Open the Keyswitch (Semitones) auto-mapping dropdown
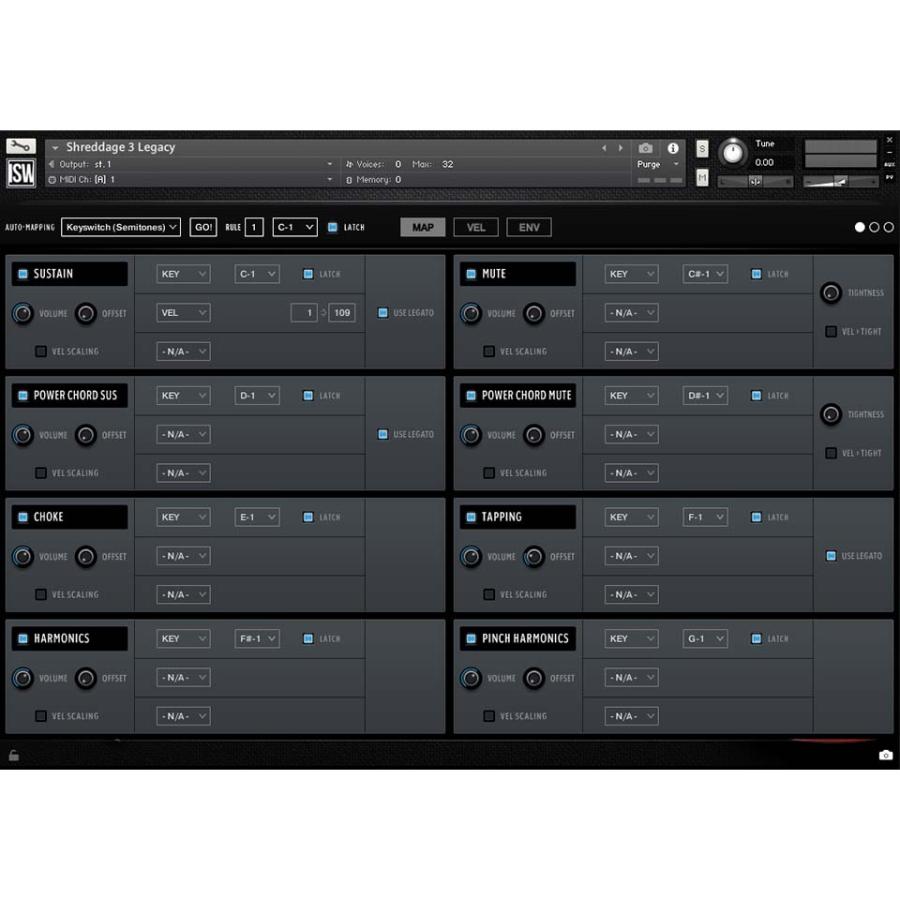 [121, 227]
